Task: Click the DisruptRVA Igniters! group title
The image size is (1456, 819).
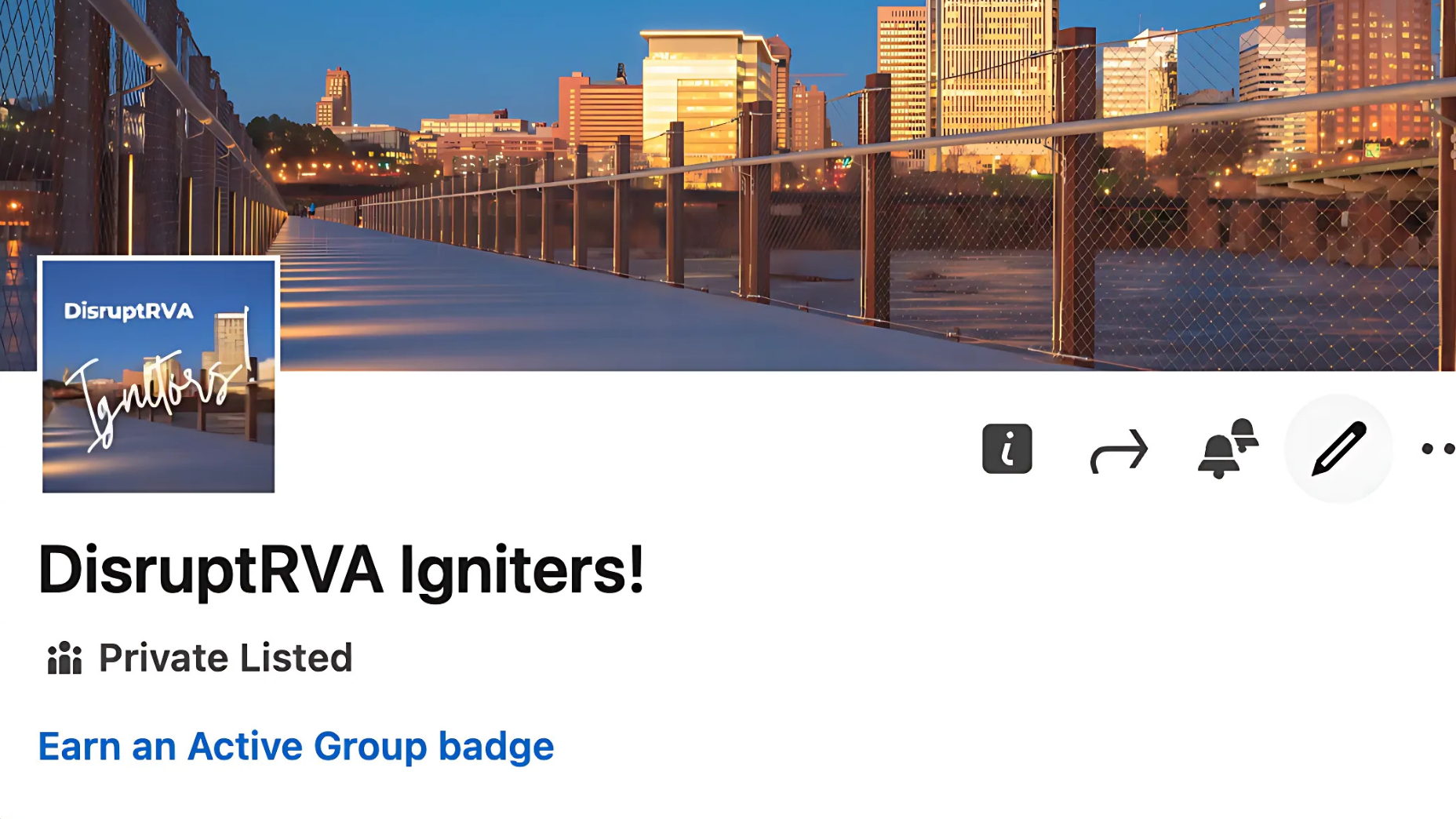Action: (x=341, y=570)
